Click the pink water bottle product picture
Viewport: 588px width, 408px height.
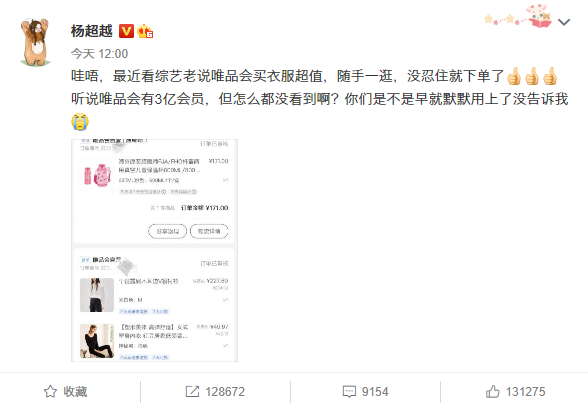(97, 176)
